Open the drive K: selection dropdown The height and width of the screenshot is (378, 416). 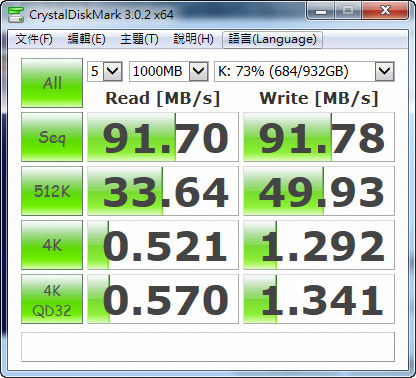point(304,71)
